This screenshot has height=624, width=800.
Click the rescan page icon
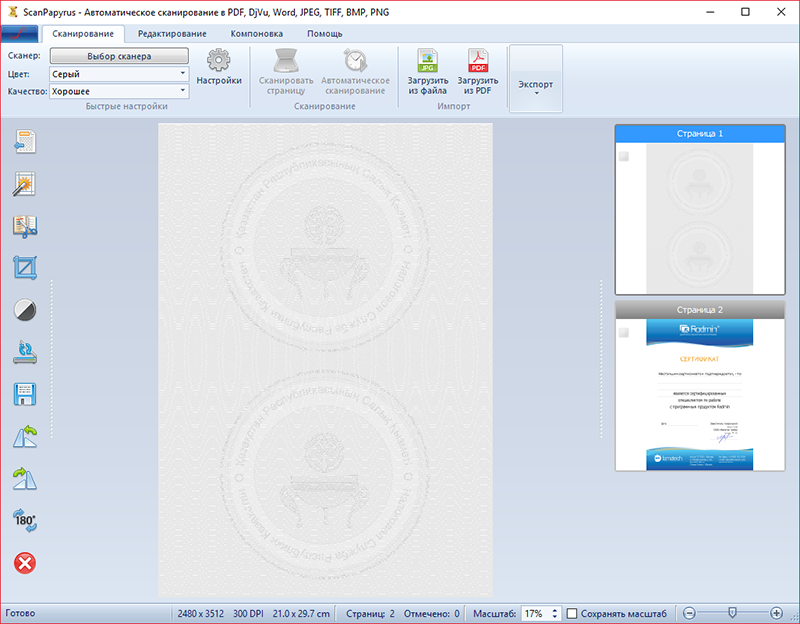[x=25, y=352]
